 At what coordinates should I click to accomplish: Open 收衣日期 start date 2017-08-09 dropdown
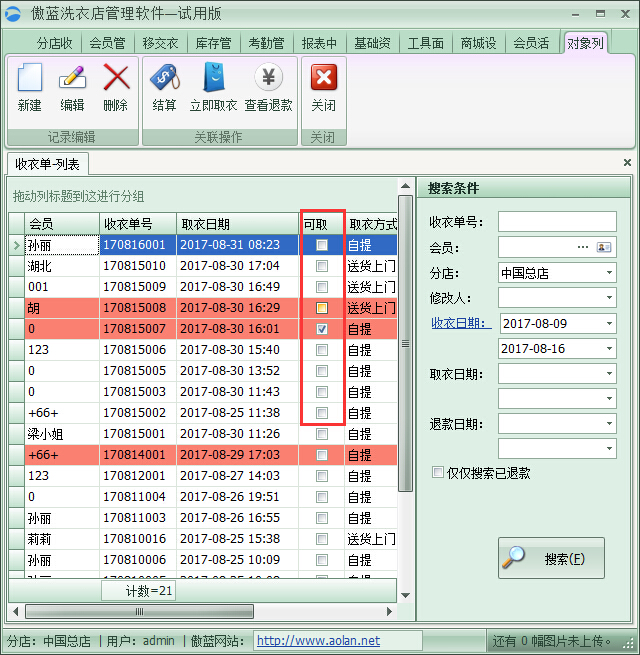609,323
